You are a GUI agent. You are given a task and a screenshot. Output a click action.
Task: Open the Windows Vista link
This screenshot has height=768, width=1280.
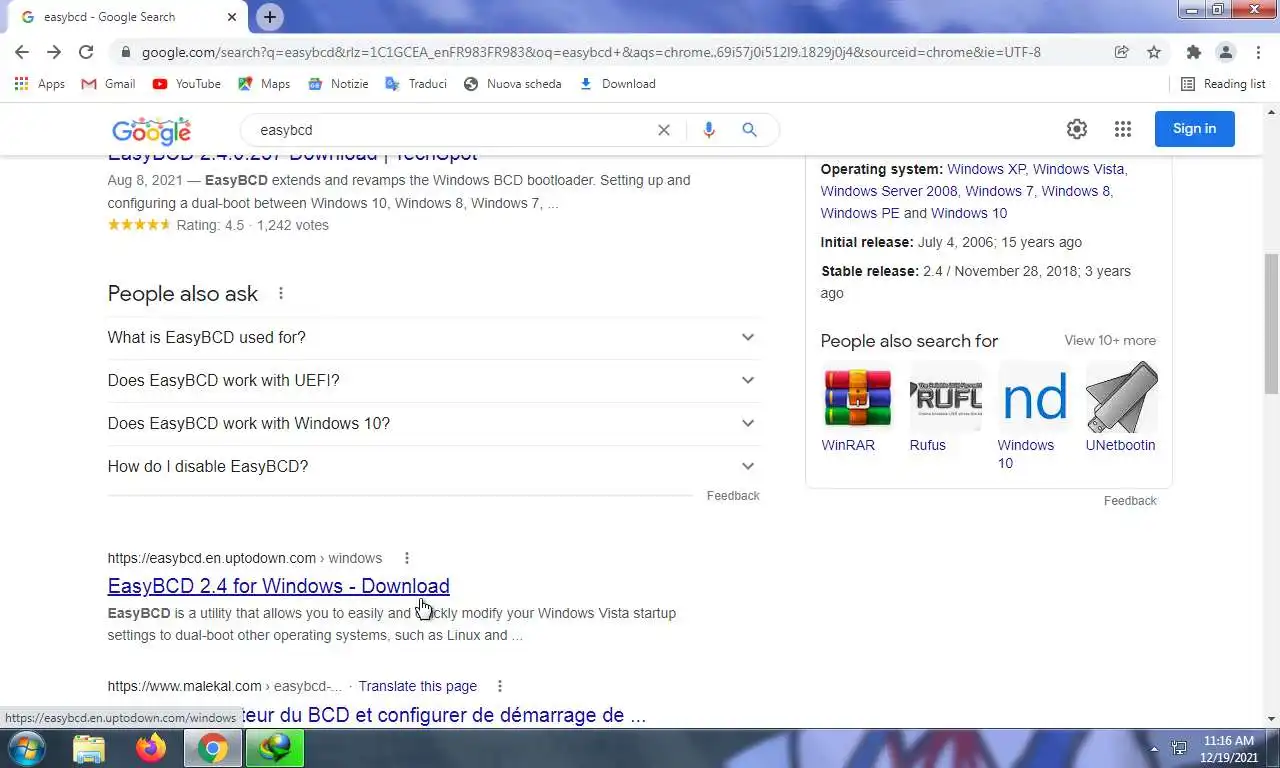(1079, 169)
